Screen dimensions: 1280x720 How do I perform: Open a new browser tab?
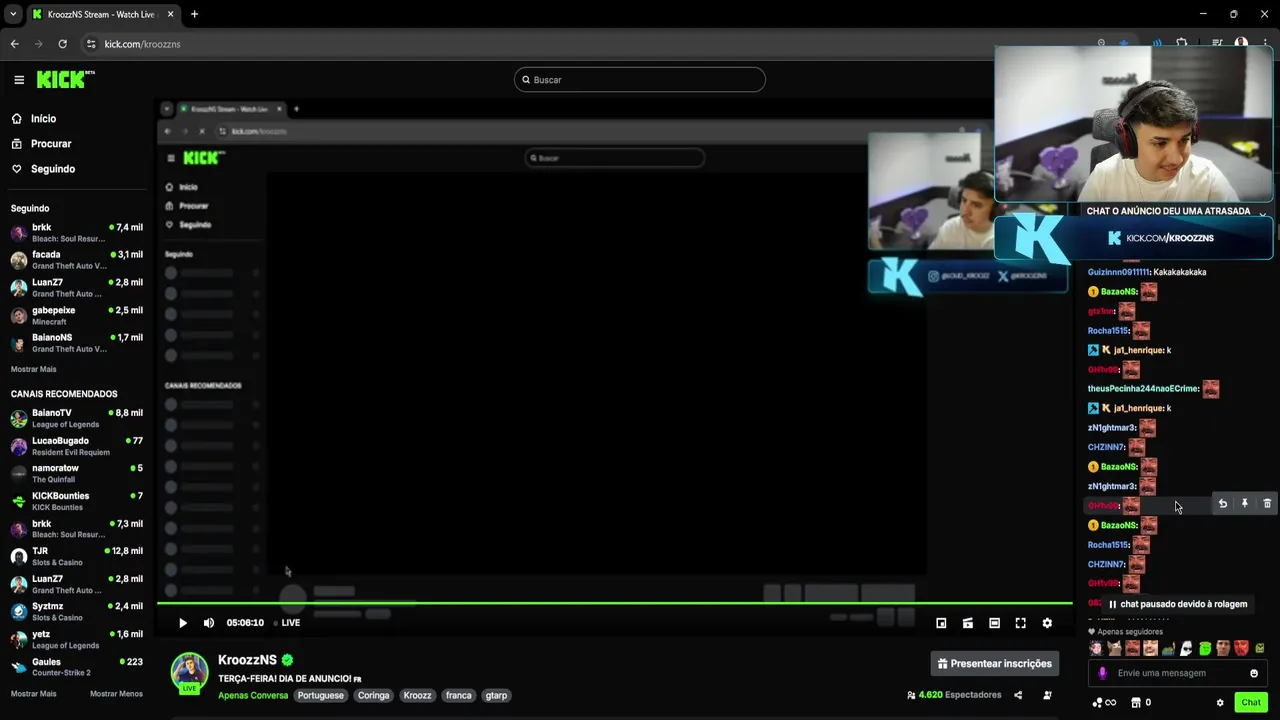click(194, 14)
